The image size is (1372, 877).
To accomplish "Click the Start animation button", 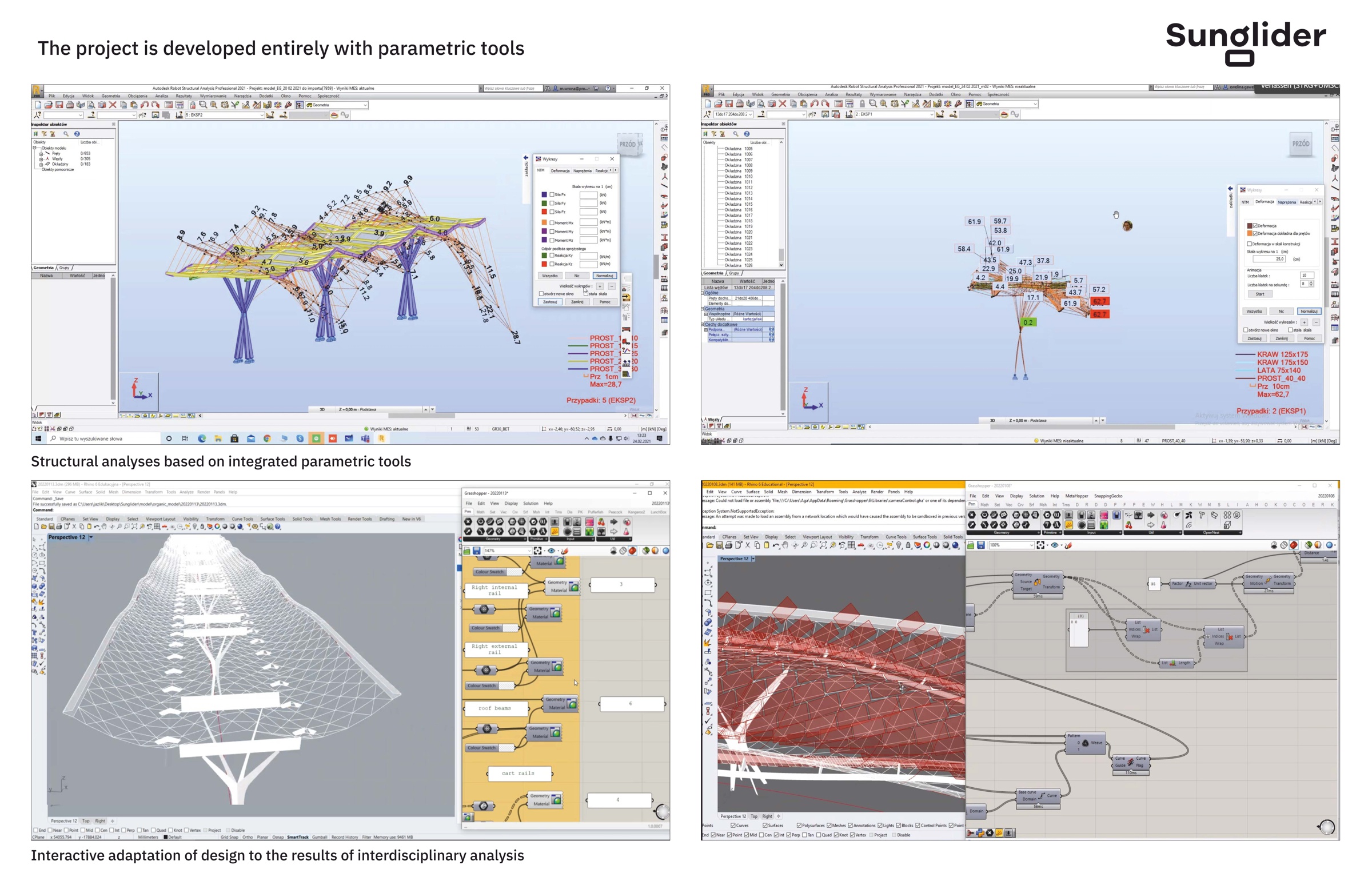I will (1260, 294).
